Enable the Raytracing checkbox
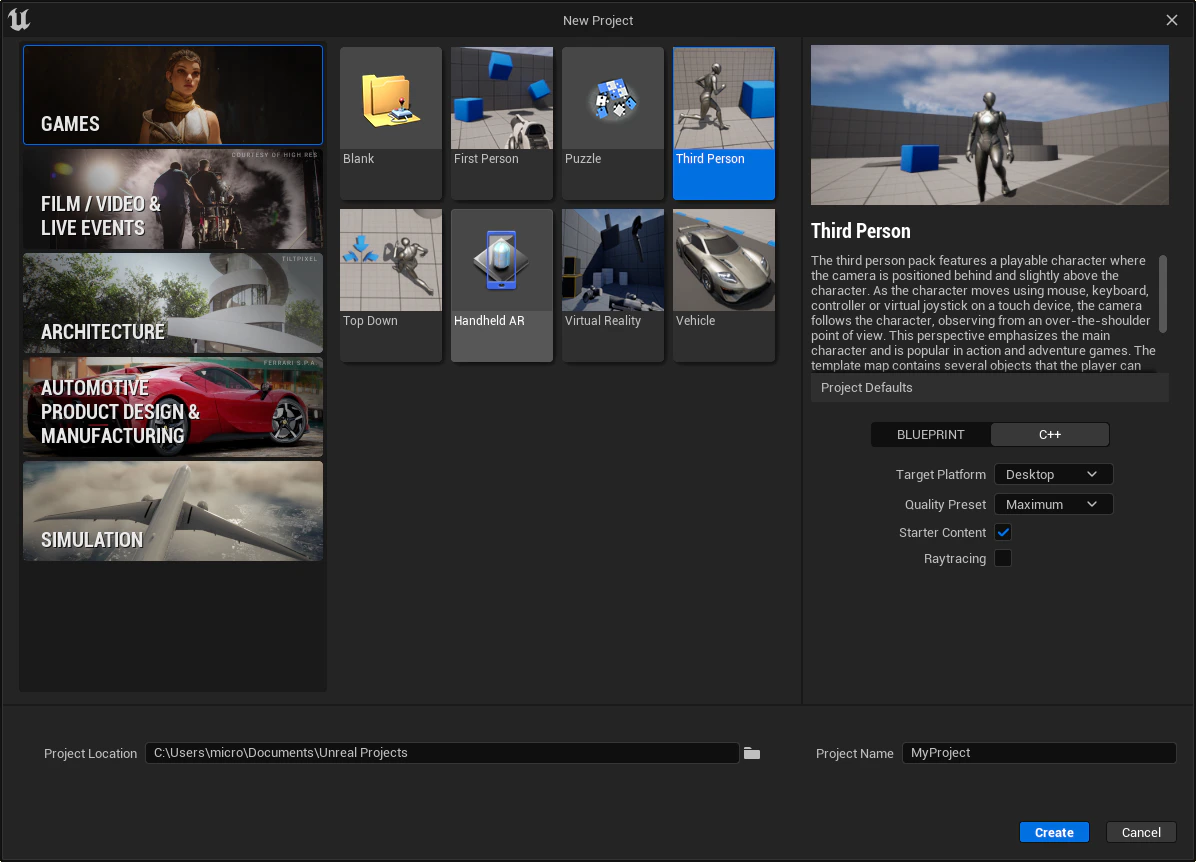Screen dimensions: 1196x862 tap(1003, 559)
